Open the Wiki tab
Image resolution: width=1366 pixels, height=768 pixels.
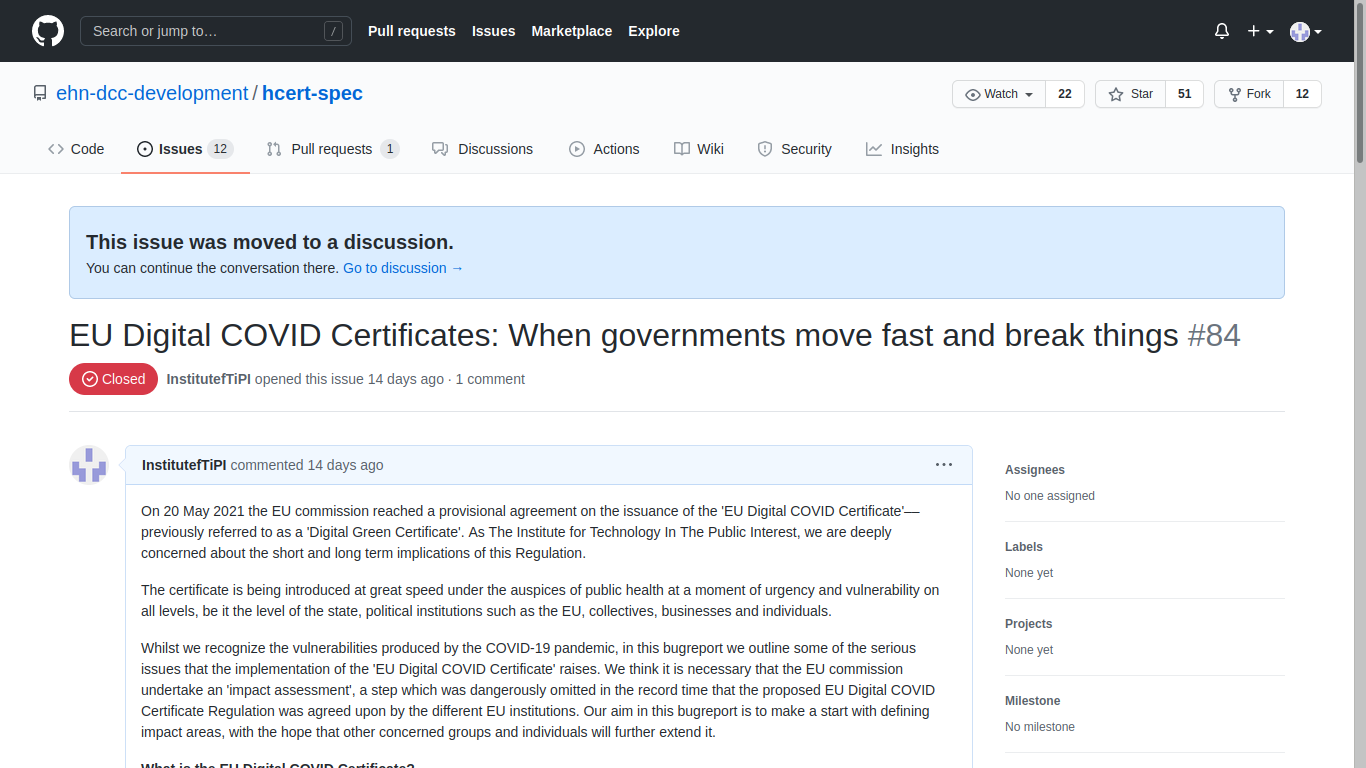(698, 149)
